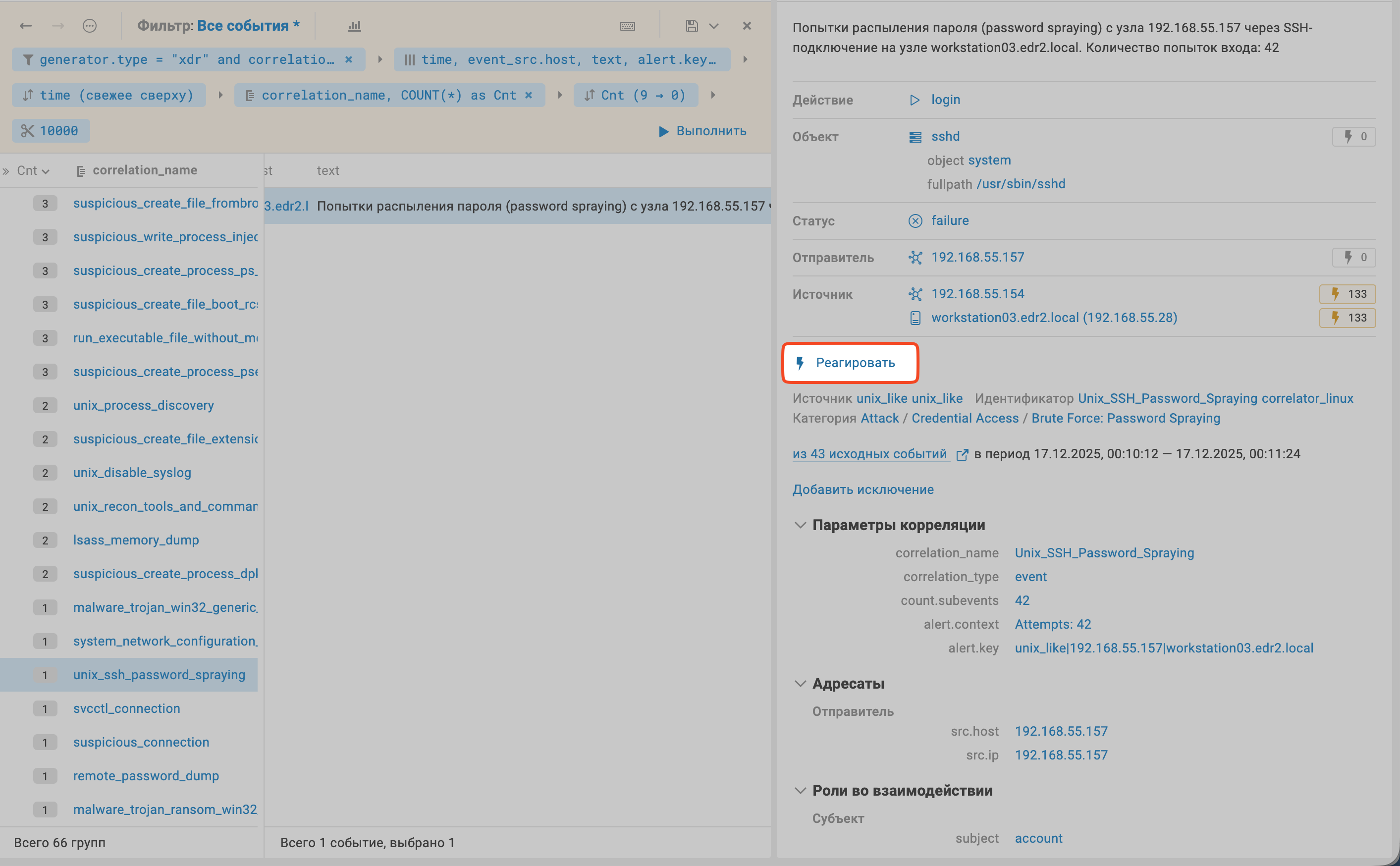Click the back navigation arrow
The width and height of the screenshot is (1400, 866).
(x=25, y=26)
